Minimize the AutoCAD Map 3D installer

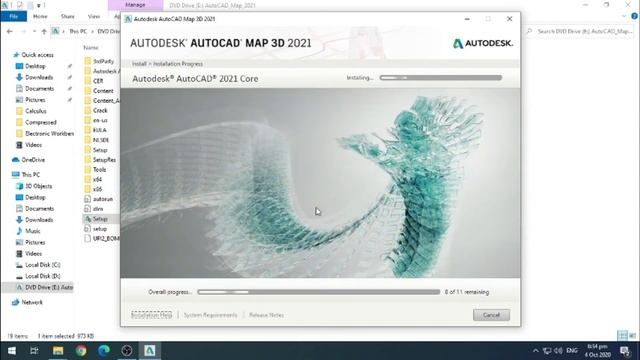467,19
